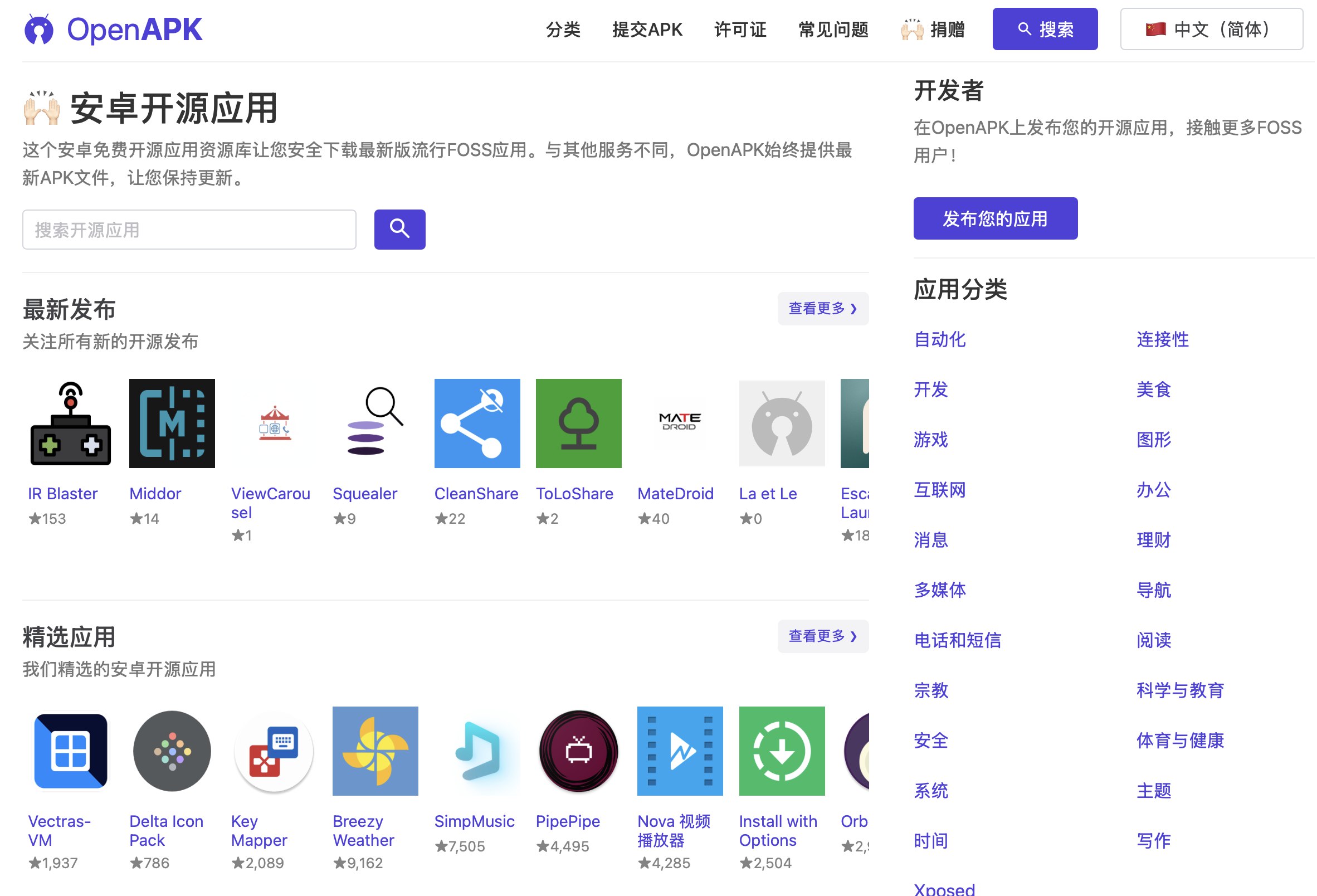The width and height of the screenshot is (1317, 896).
Task: Click the magnifier search submit button
Action: pyautogui.click(x=400, y=230)
